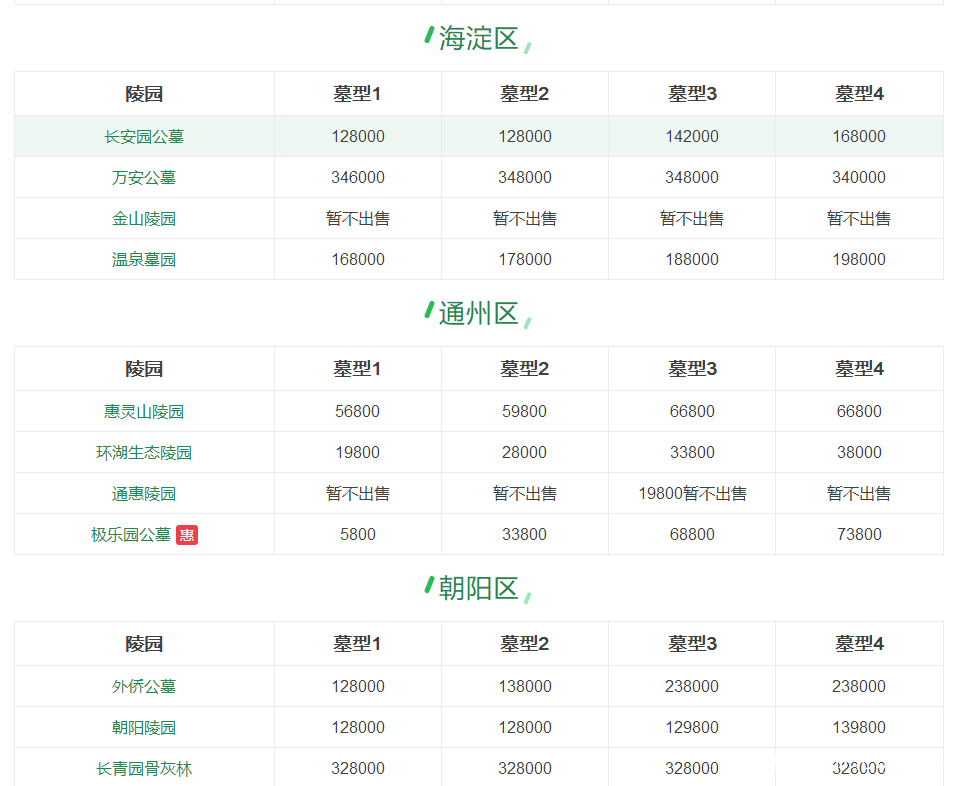Select 环湖生态陵园 墓型1 price 19800

pyautogui.click(x=358, y=452)
